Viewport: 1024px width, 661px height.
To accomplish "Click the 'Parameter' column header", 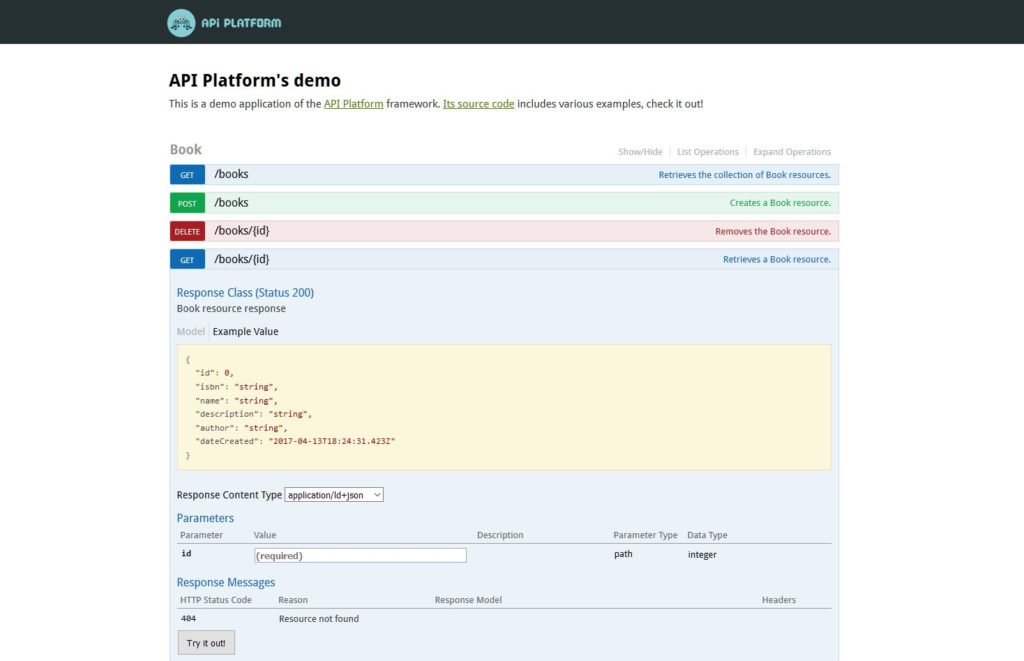I will click(201, 535).
